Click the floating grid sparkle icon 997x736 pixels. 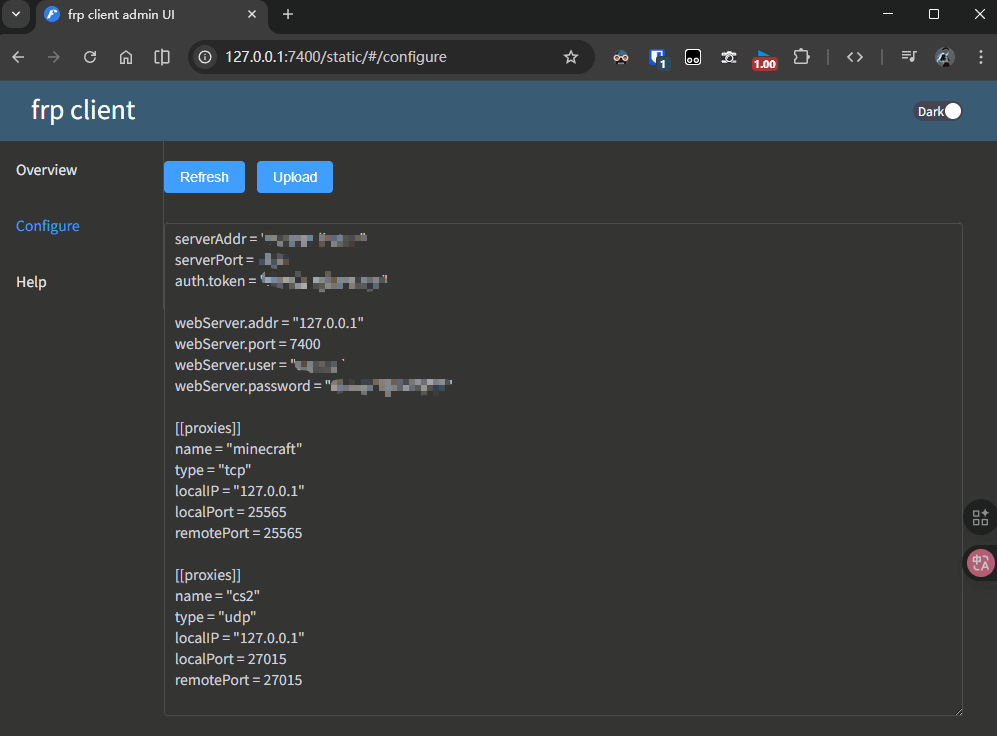coord(980,517)
